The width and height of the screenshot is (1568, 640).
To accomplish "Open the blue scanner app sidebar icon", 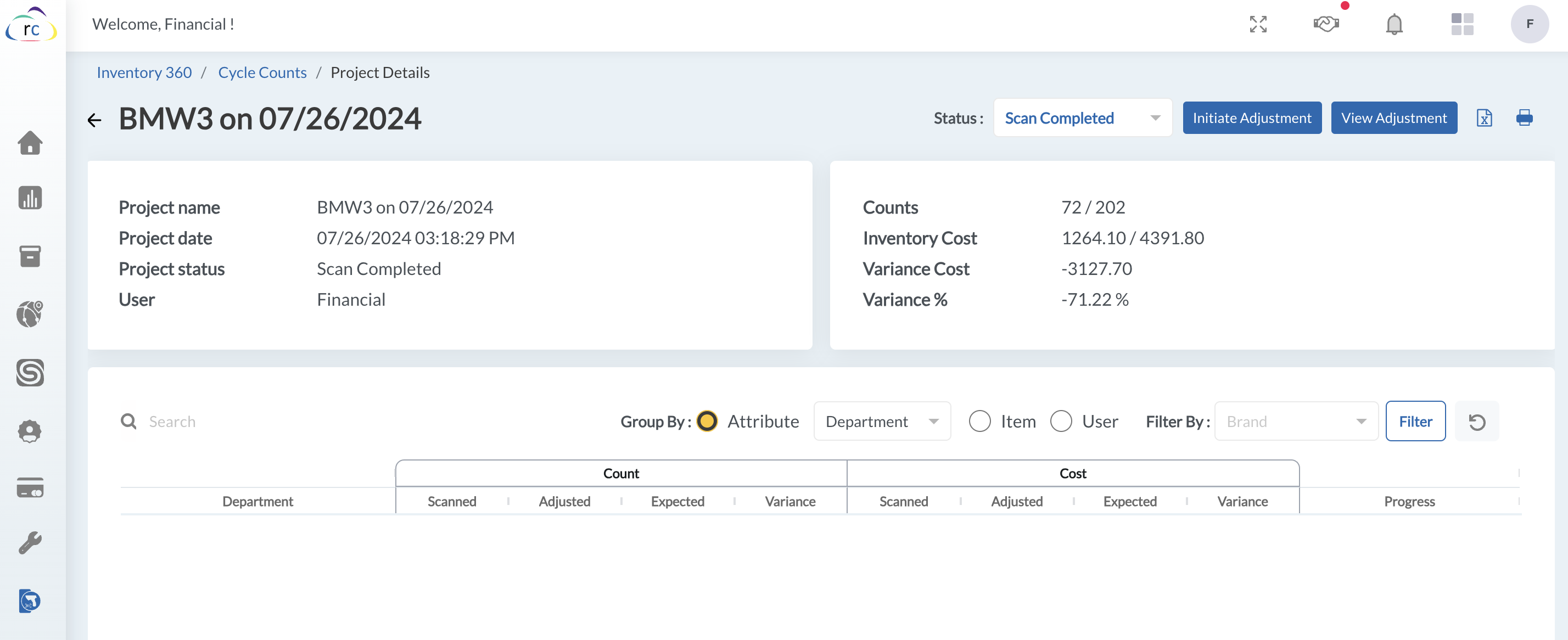I will (30, 601).
